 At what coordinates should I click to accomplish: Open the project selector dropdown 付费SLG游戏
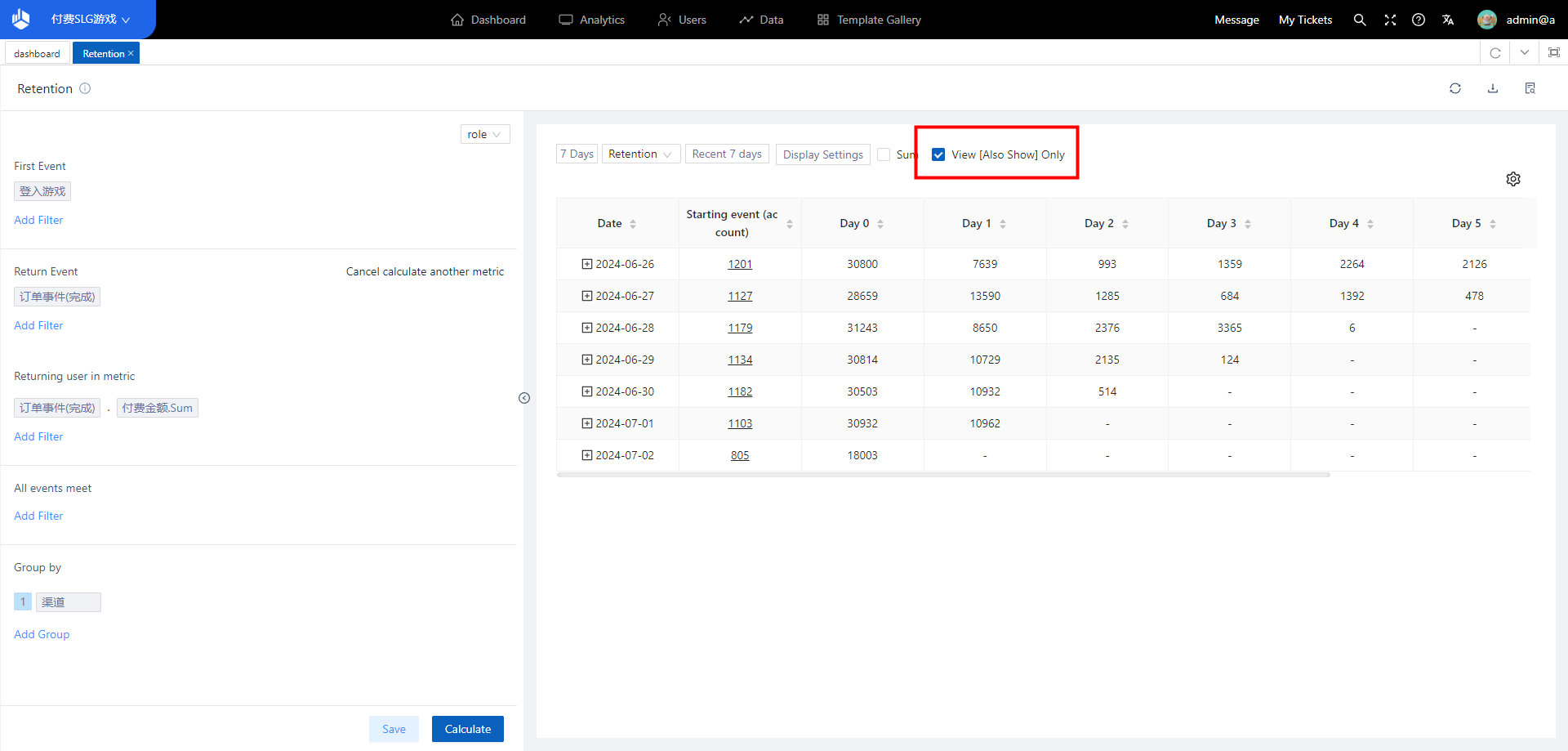coord(90,20)
